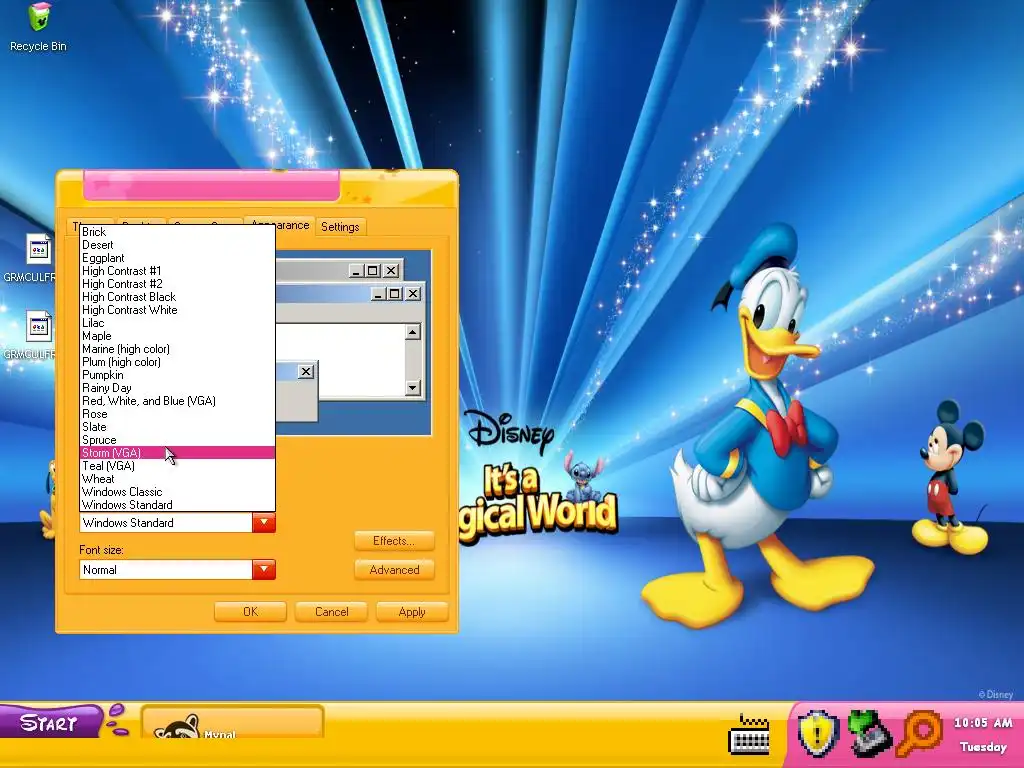
Task: Click the Start button
Action: (x=50, y=722)
